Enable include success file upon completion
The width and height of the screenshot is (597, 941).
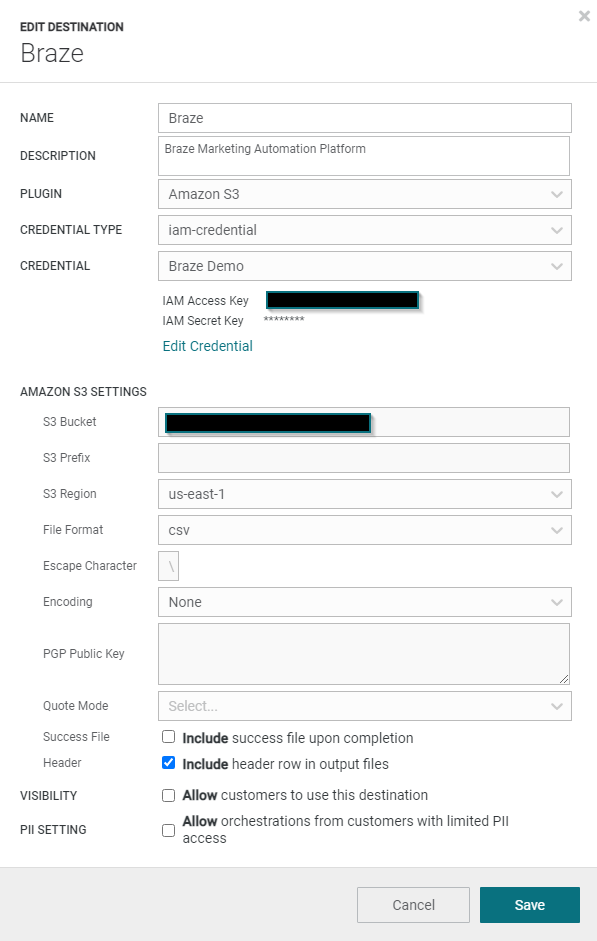coord(169,736)
